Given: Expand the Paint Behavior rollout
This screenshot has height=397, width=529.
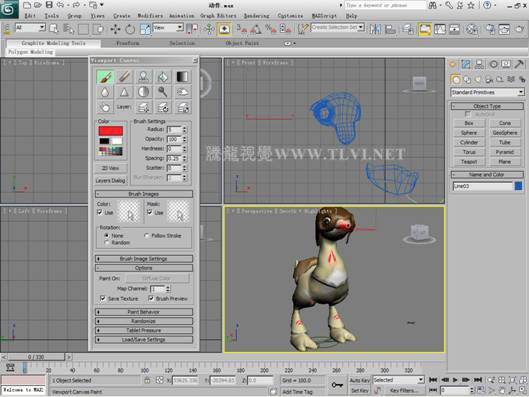Looking at the screenshot, I should [x=144, y=312].
